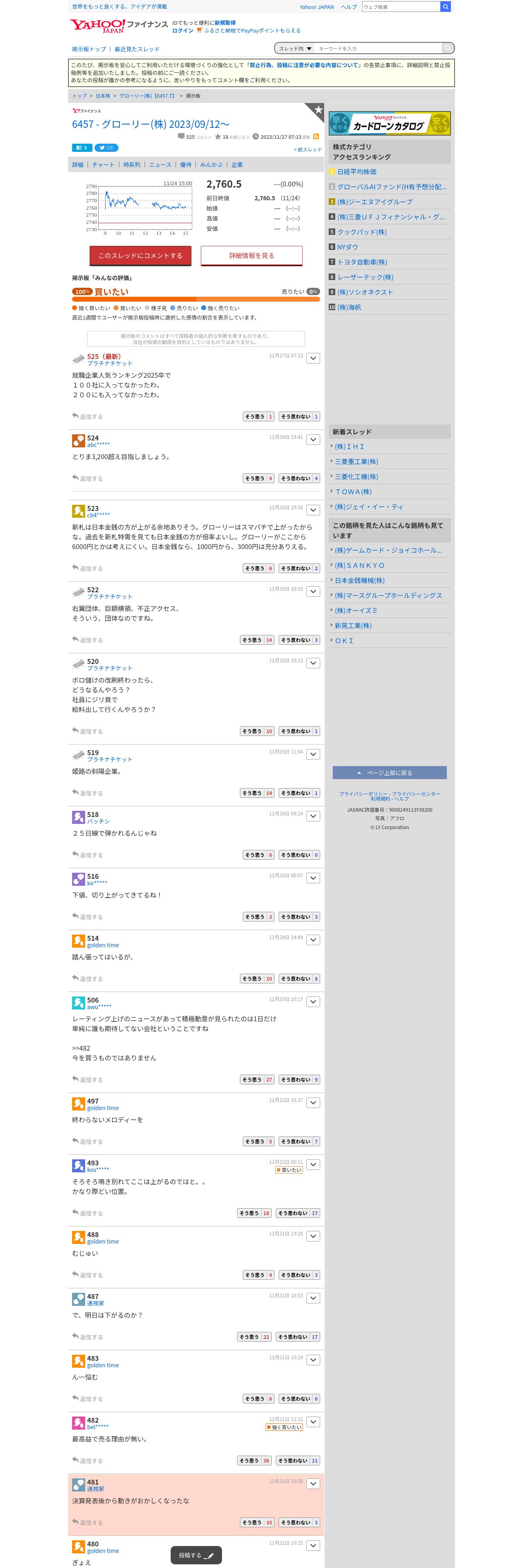Switch to the 企業 tab
523x1568 pixels.
(x=237, y=164)
